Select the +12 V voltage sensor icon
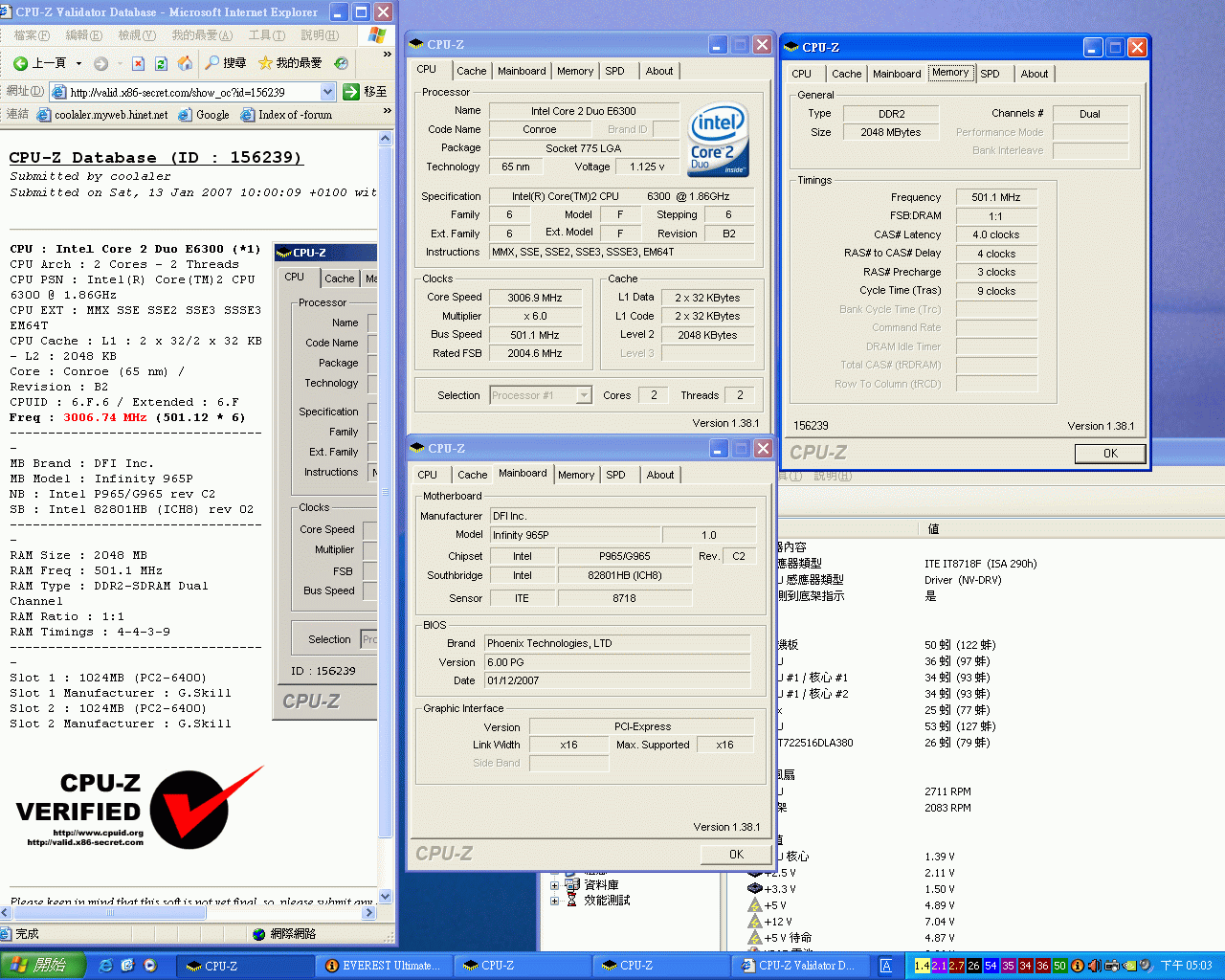The width and height of the screenshot is (1225, 980). click(754, 922)
